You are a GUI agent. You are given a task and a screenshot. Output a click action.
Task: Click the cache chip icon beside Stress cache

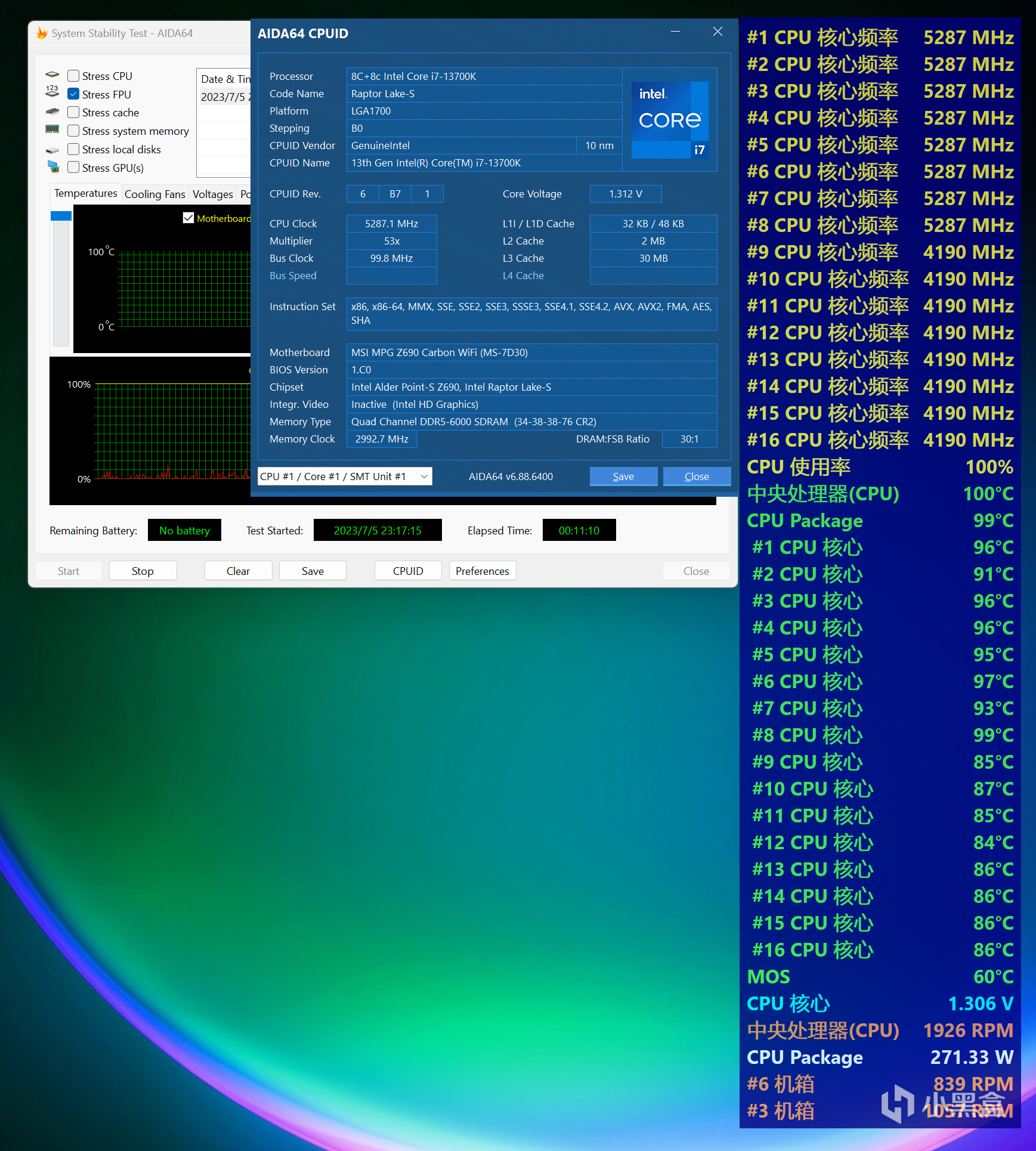pos(52,112)
